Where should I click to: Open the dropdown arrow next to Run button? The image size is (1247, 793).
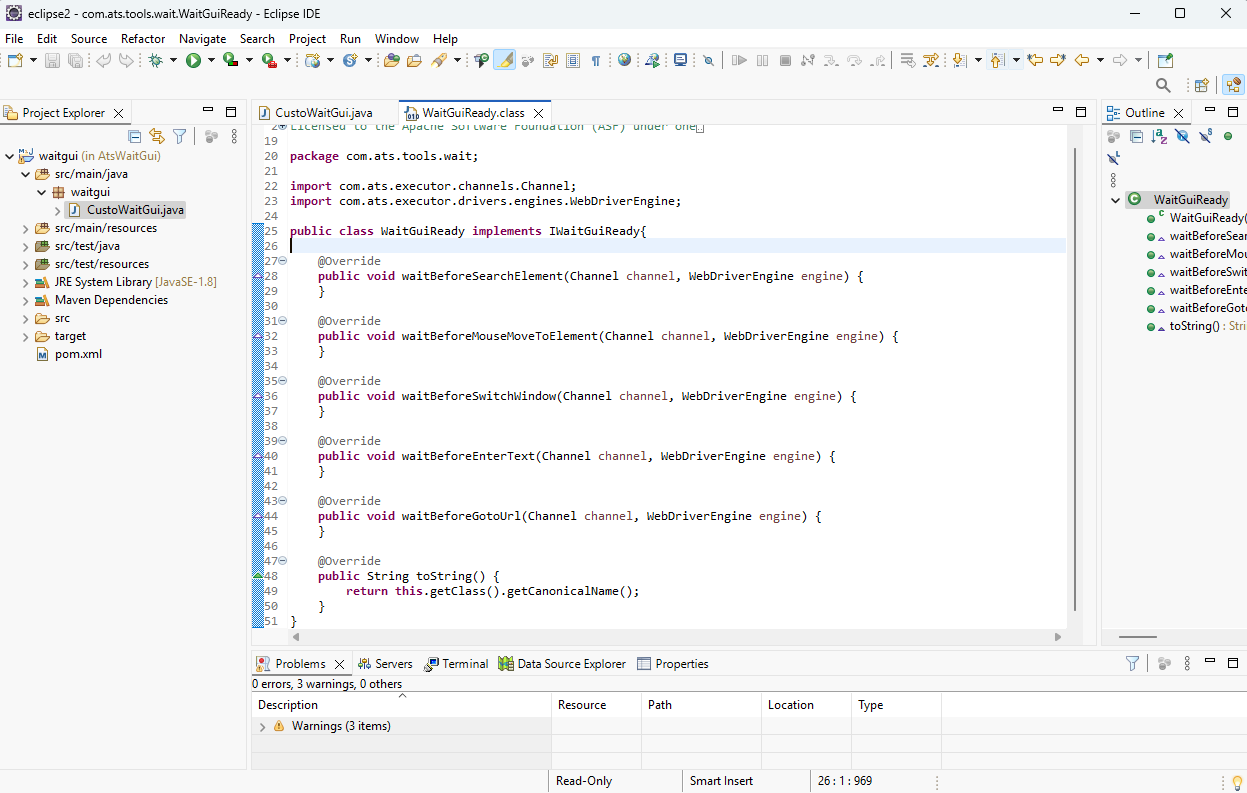pos(211,61)
